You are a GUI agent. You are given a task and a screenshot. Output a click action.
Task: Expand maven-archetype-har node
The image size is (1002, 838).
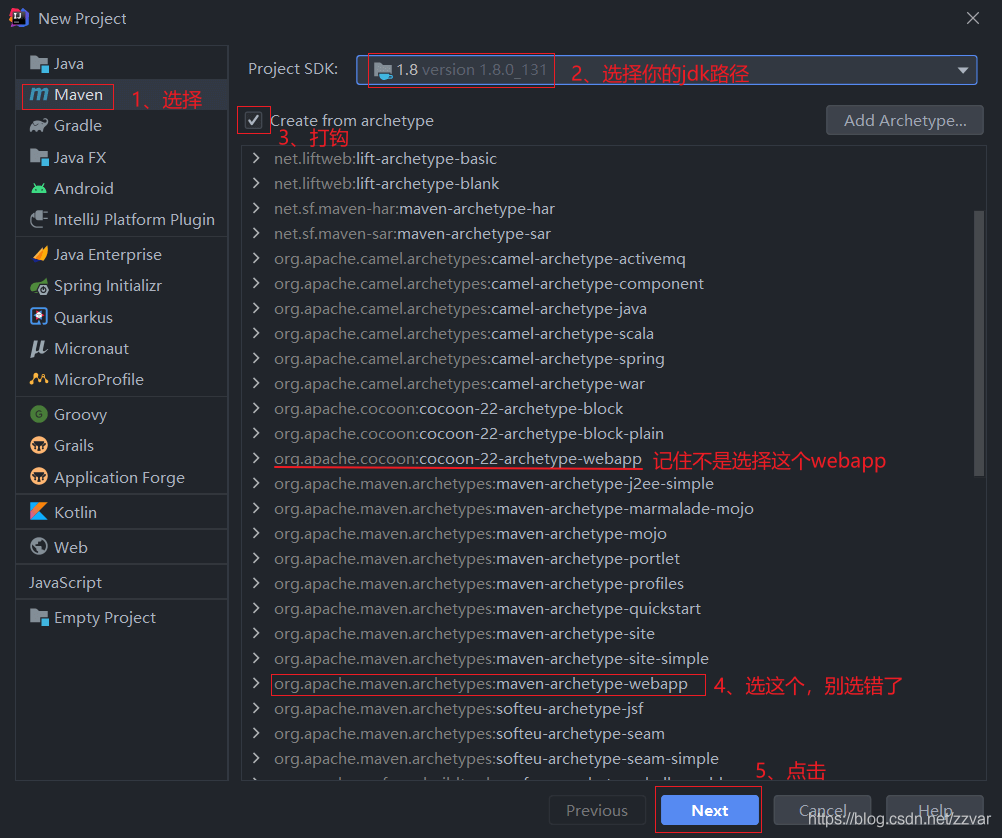pyautogui.click(x=256, y=208)
